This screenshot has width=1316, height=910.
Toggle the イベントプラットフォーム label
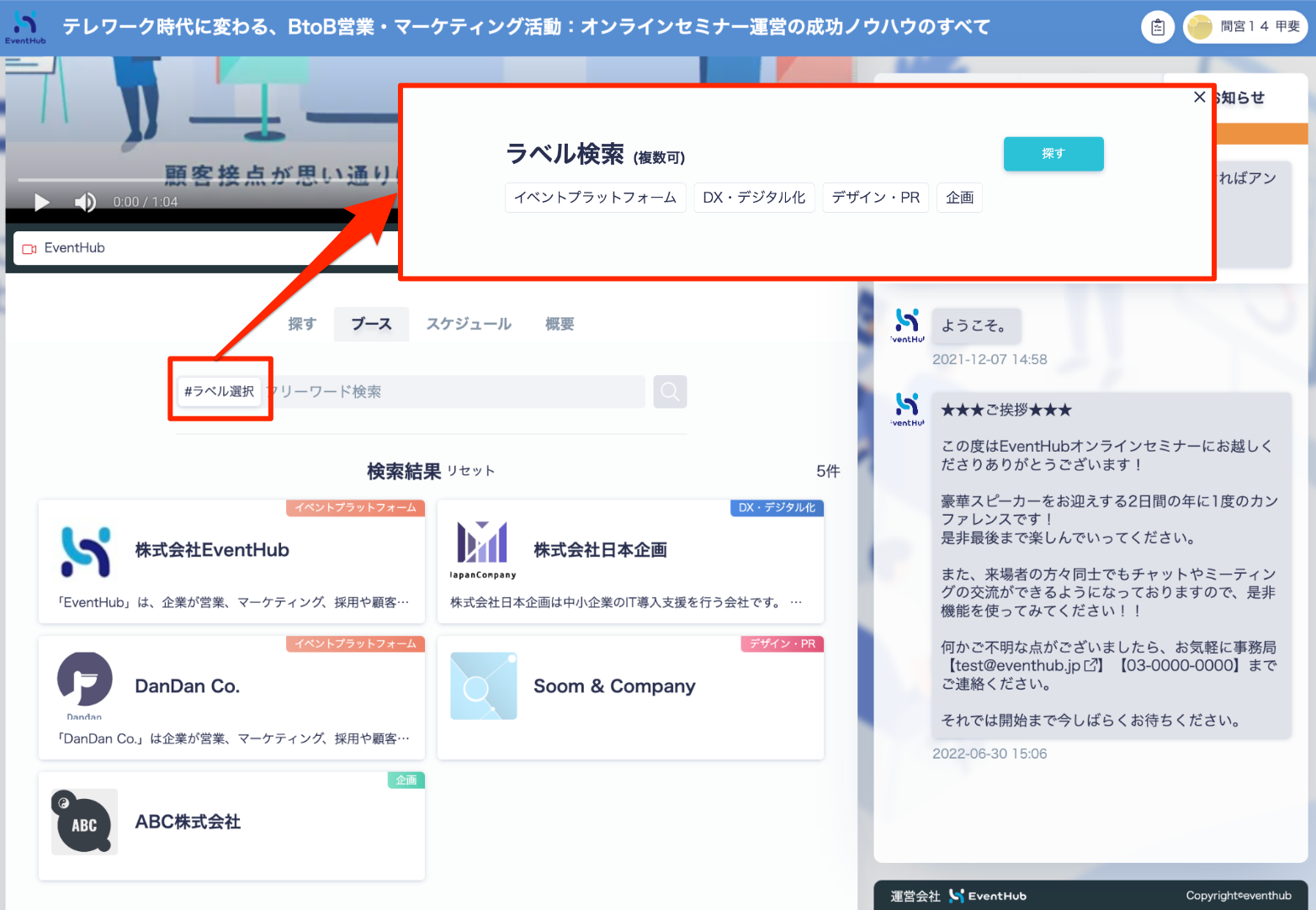pos(596,198)
